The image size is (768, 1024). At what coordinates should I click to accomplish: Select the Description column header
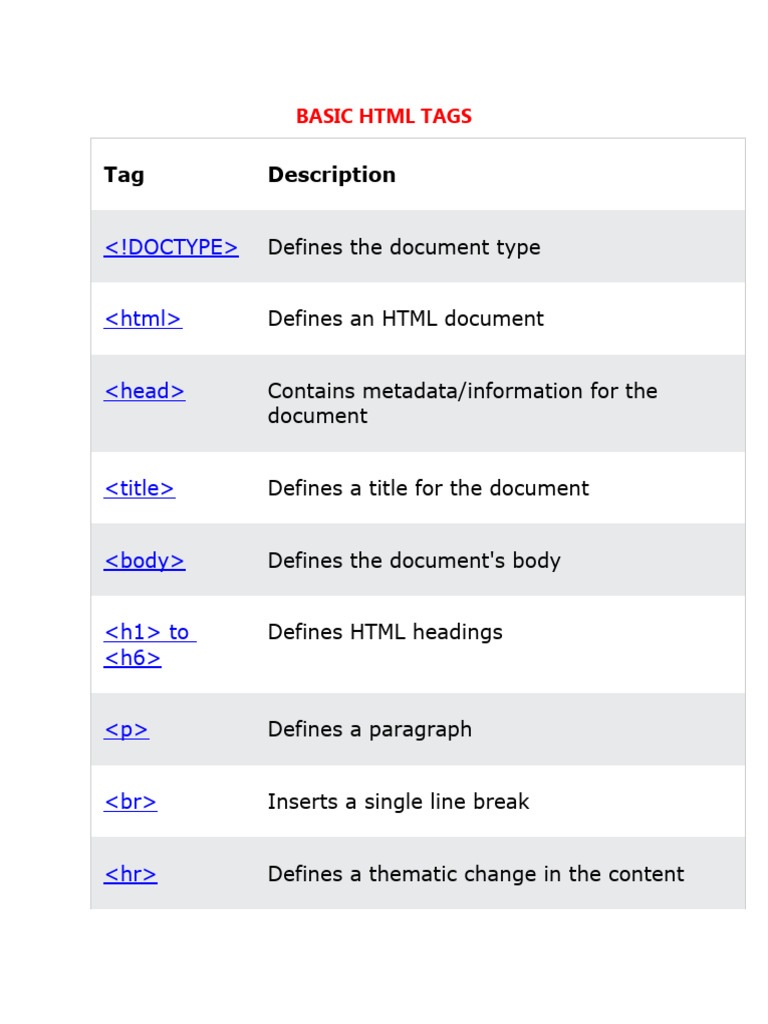[x=332, y=175]
